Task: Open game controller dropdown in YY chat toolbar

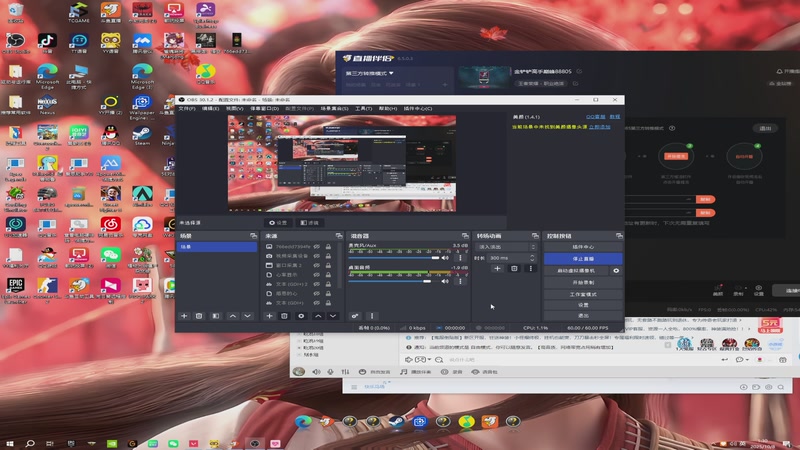Action: (422, 360)
